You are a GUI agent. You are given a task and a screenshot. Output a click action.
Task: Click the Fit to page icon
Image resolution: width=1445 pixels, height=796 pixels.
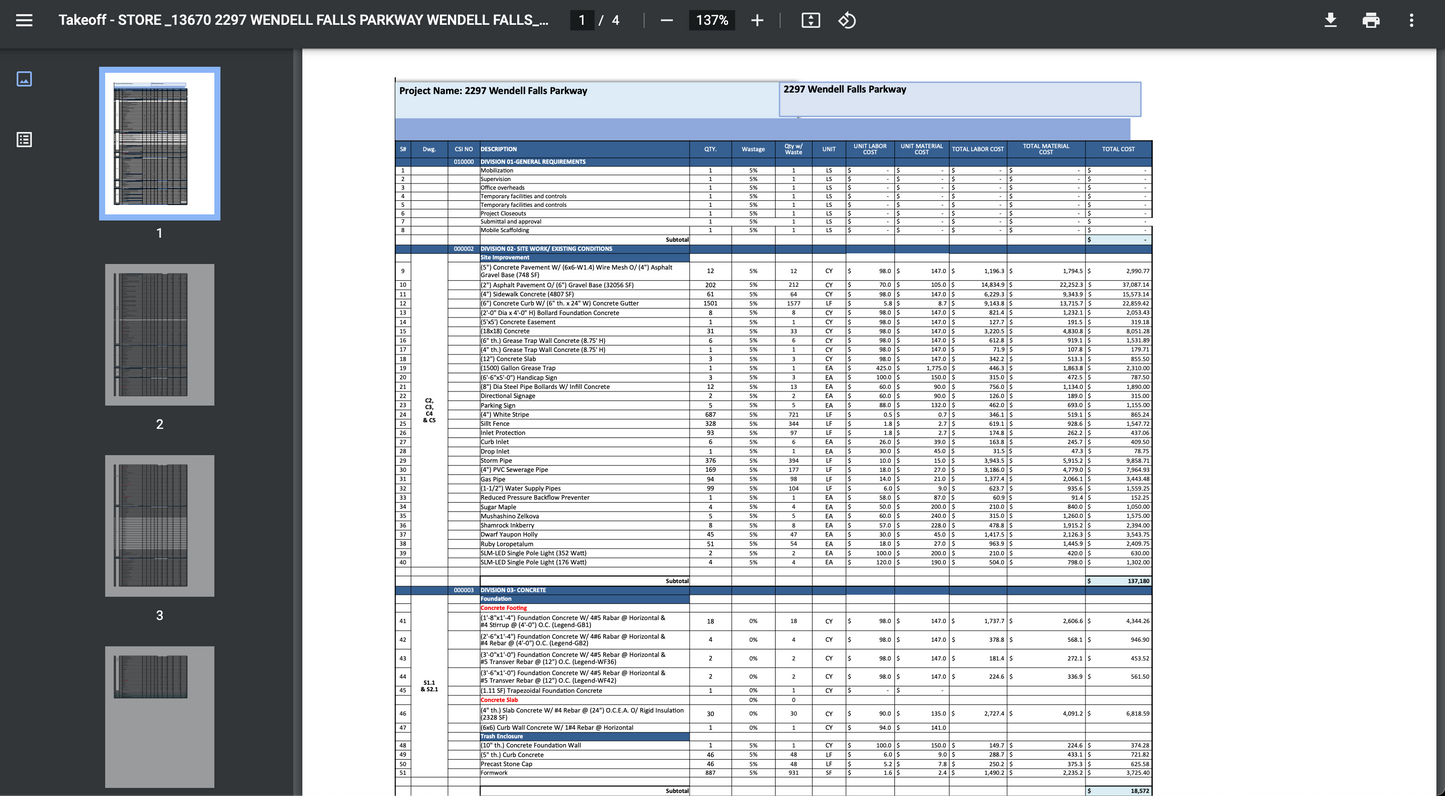tap(811, 20)
